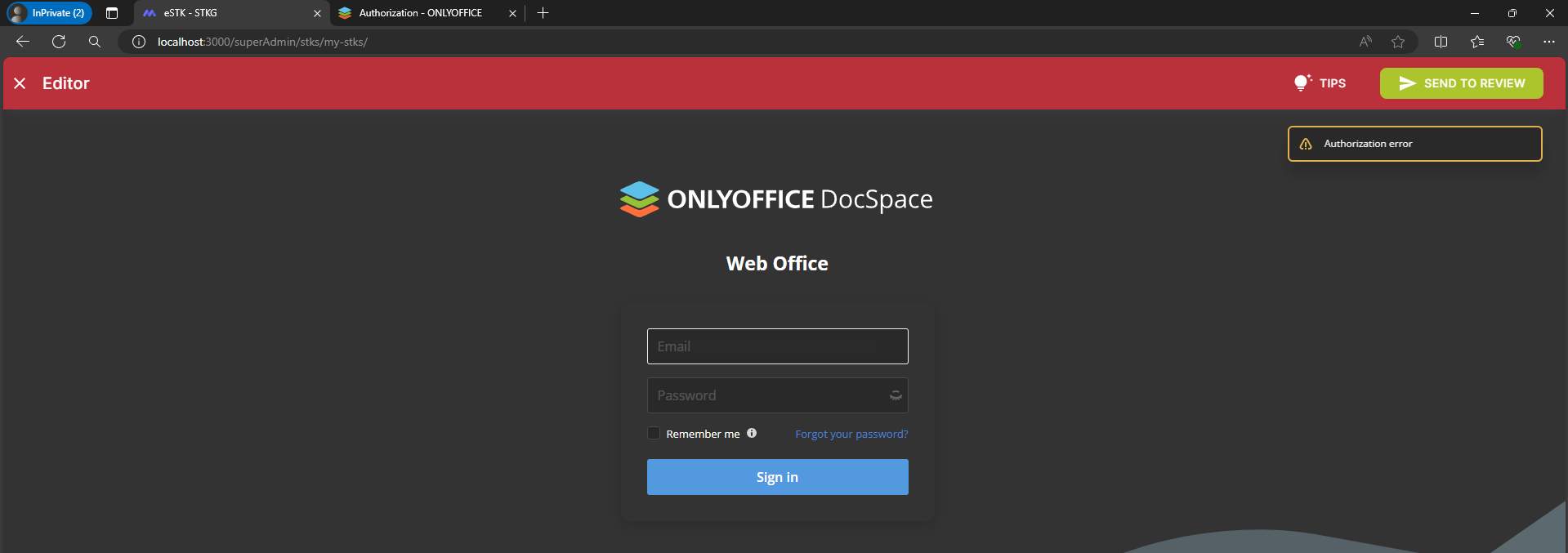
Task: Add this page to favorites
Action: [x=1398, y=42]
